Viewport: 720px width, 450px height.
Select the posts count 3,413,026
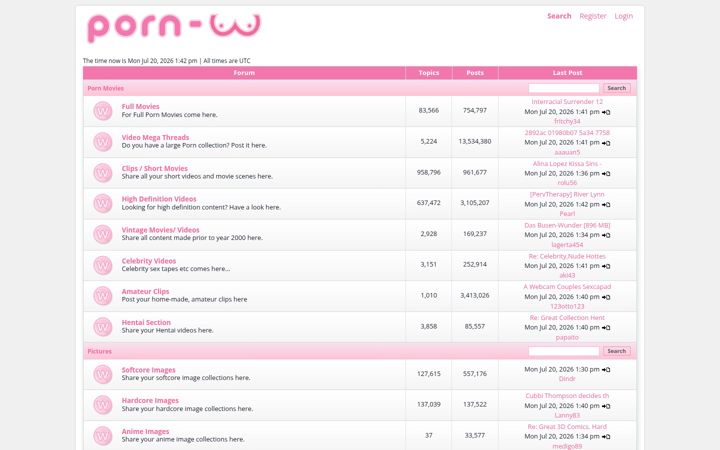(x=475, y=296)
